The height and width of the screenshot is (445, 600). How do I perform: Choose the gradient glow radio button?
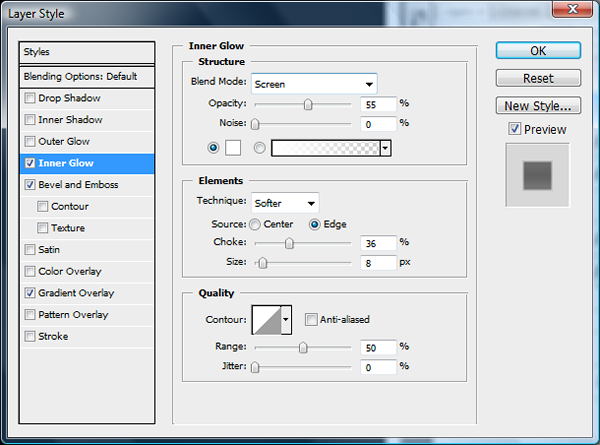coord(261,147)
